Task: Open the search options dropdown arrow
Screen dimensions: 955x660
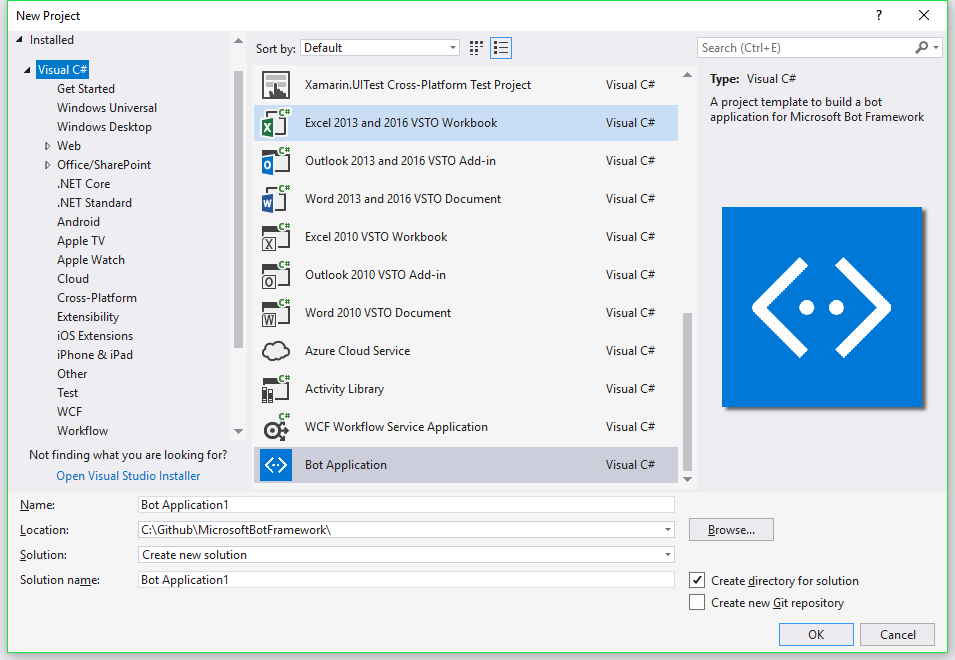Action: [936, 47]
